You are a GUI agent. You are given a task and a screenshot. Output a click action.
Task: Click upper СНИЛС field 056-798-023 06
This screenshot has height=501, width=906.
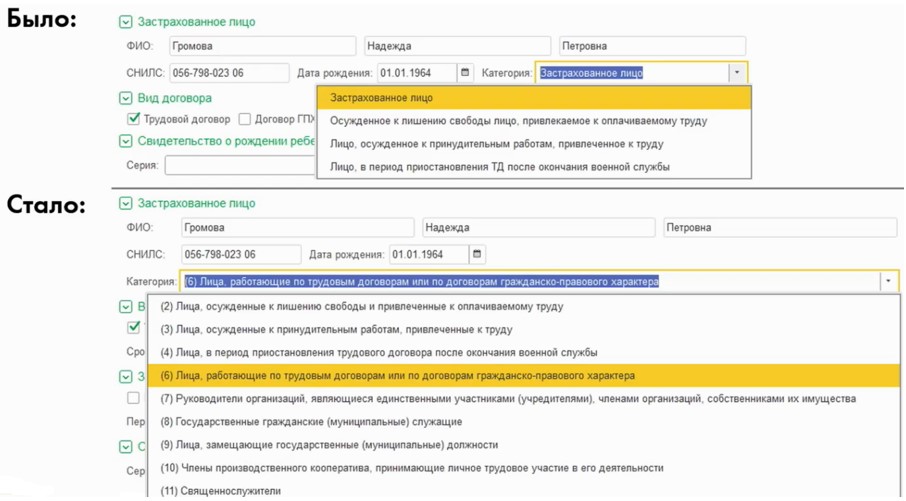click(229, 73)
